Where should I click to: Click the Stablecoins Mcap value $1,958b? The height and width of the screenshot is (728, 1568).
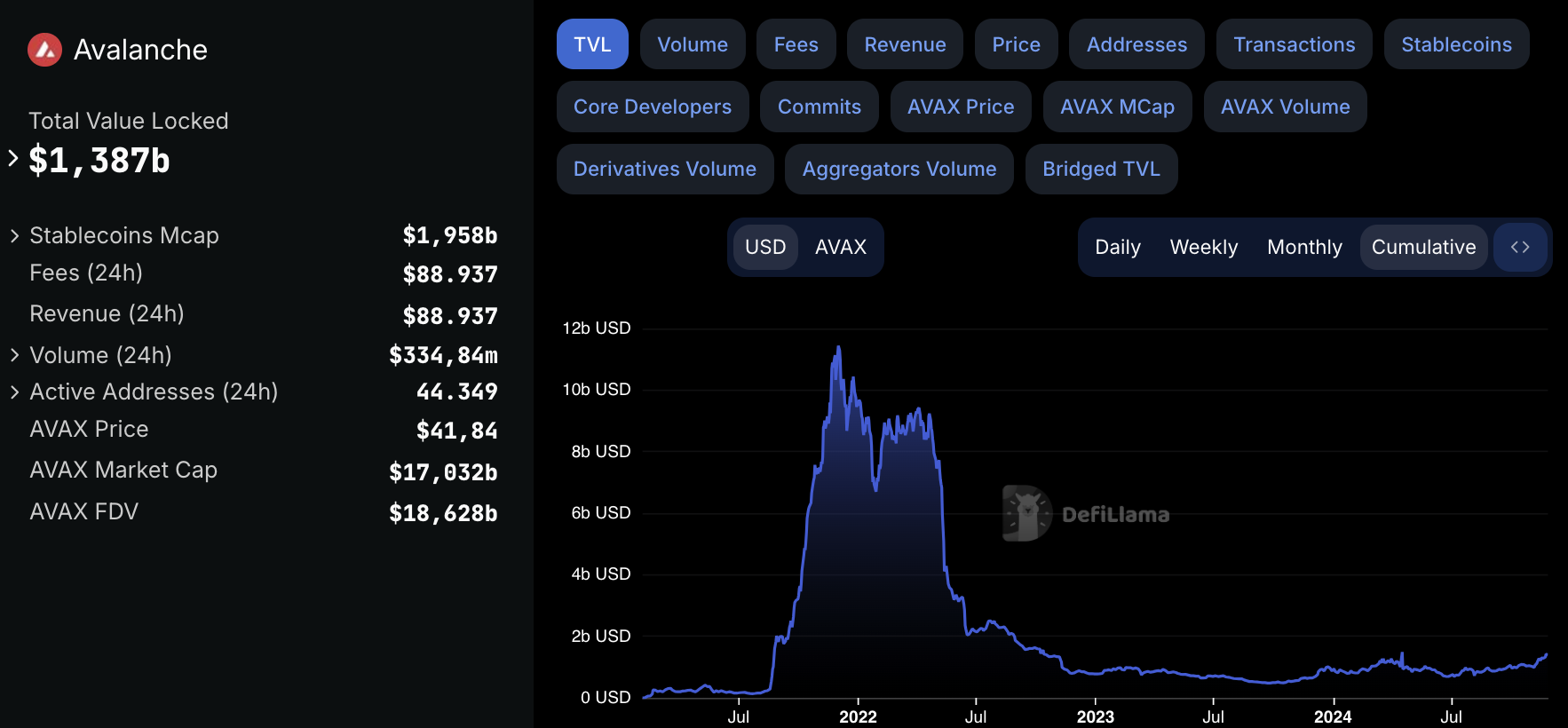tap(450, 235)
